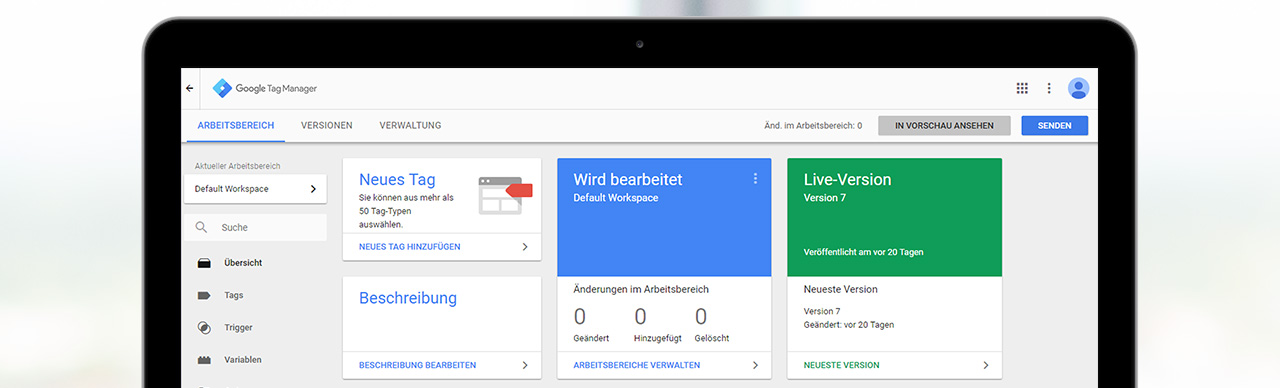Click Arbeitsbereiche verwalten link
Screen dimensions: 1280x388
637,365
